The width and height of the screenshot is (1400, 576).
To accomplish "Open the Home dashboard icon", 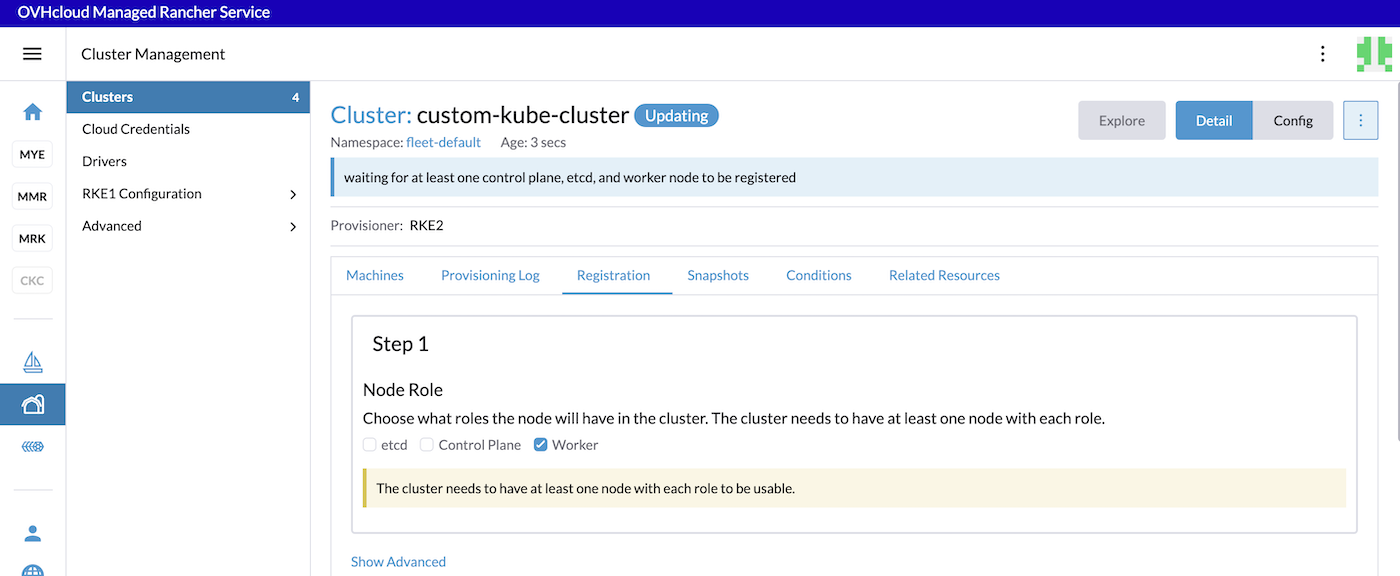I will pyautogui.click(x=32, y=113).
